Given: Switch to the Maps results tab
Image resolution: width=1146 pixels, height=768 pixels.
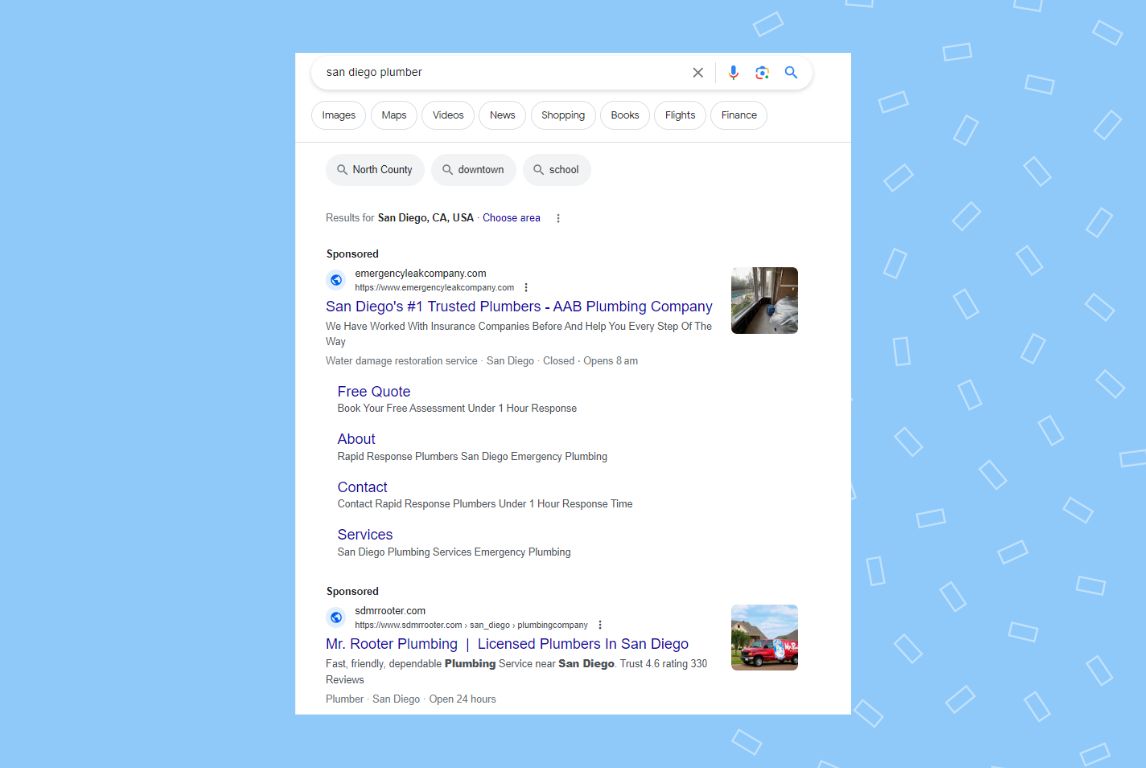Looking at the screenshot, I should tap(393, 115).
